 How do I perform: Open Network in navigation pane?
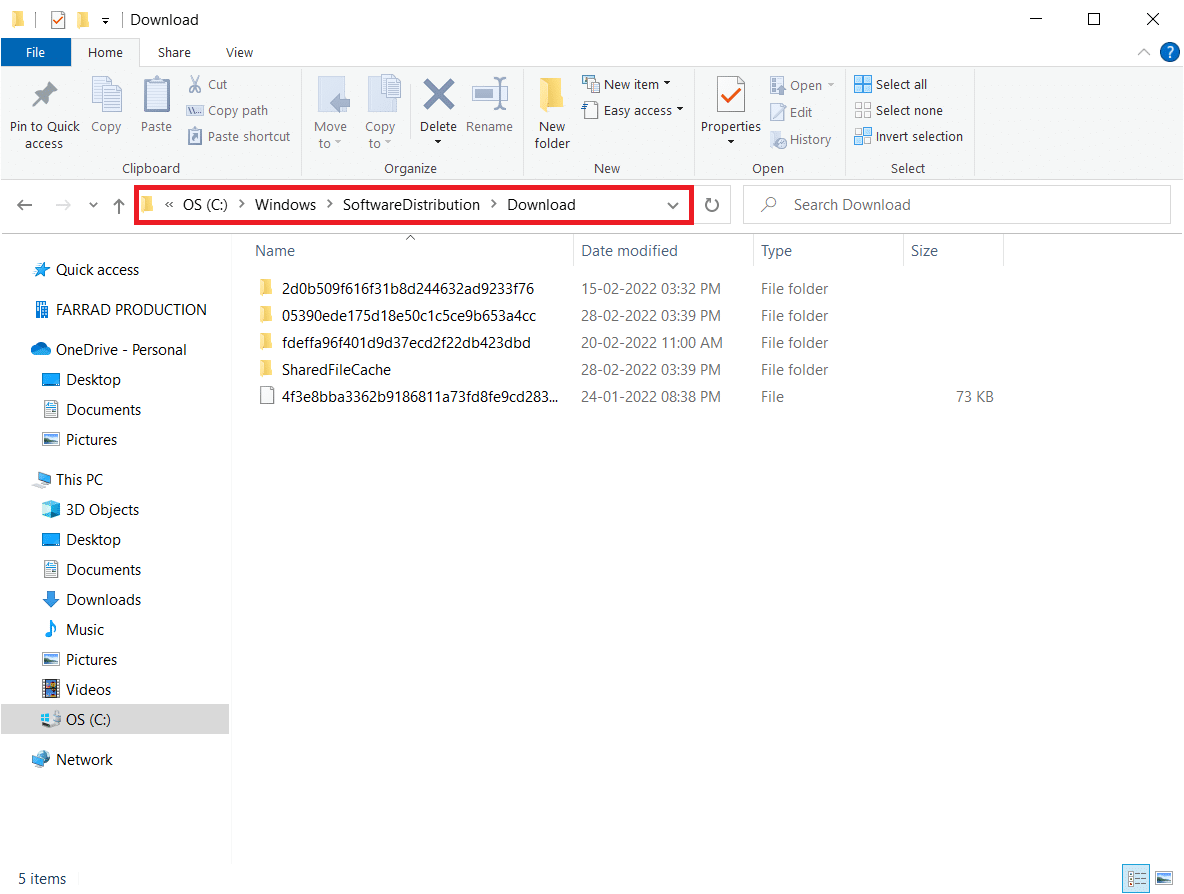click(x=84, y=760)
